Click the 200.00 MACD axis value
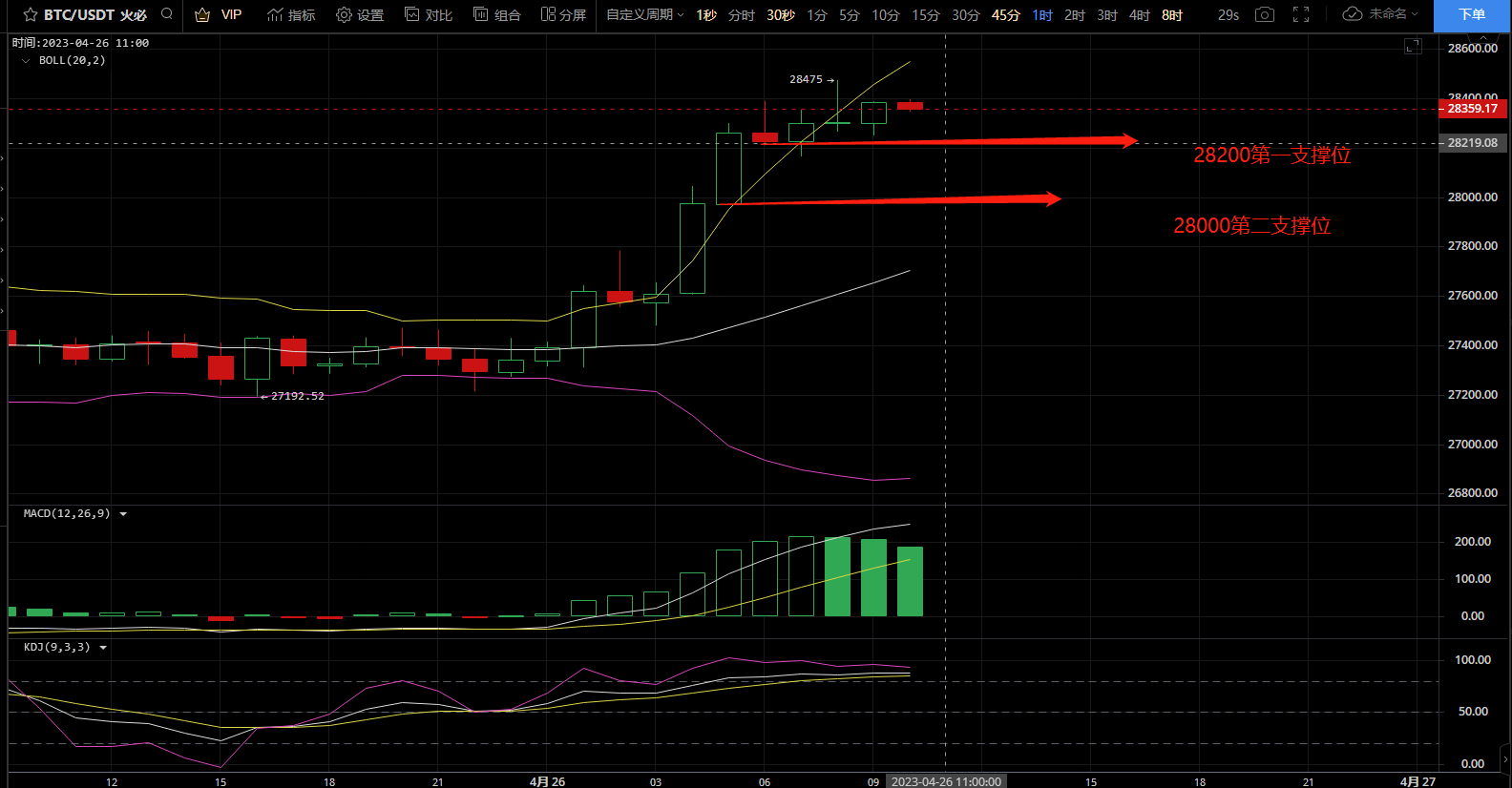Image resolution: width=1512 pixels, height=788 pixels. click(x=1473, y=542)
